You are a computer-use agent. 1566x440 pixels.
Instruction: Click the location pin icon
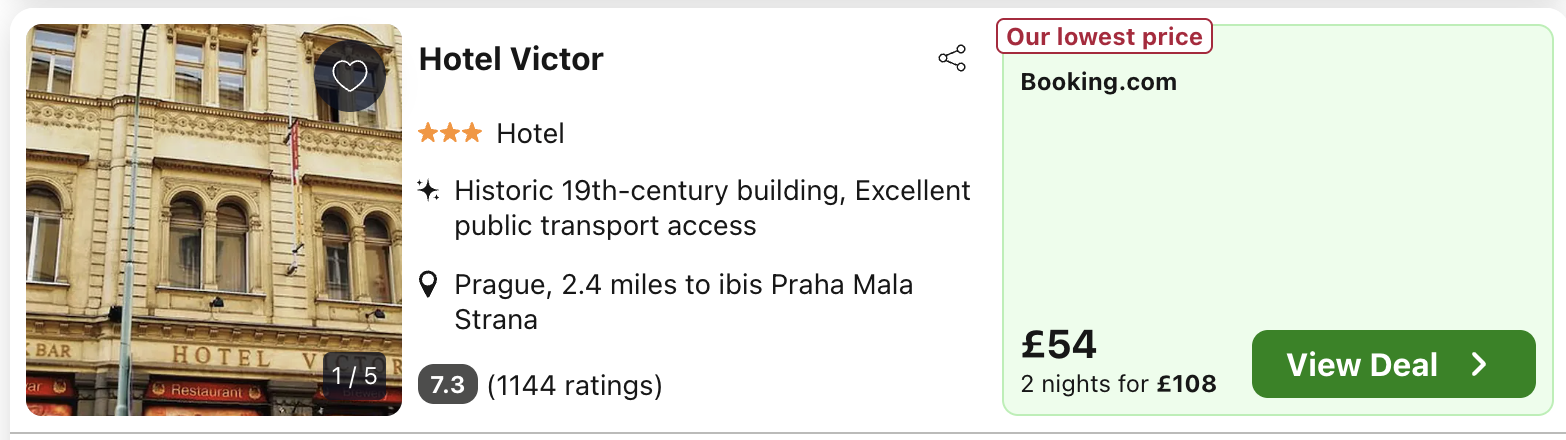428,286
